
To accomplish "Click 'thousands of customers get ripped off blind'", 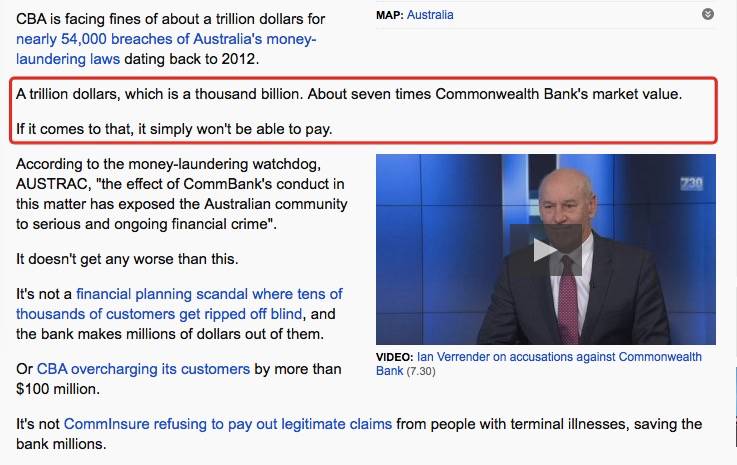I will [159, 314].
